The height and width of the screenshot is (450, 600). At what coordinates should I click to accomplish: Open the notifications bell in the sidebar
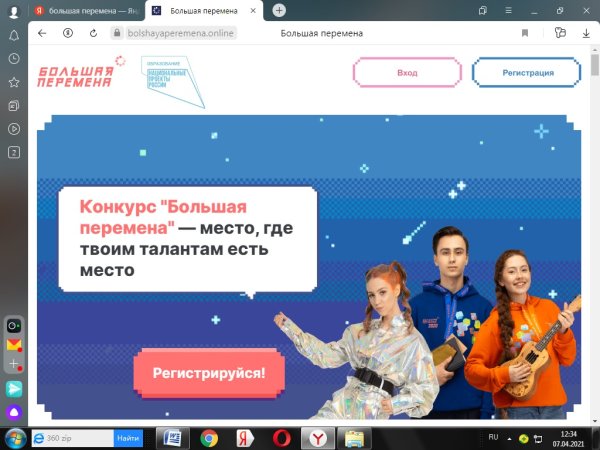[14, 34]
